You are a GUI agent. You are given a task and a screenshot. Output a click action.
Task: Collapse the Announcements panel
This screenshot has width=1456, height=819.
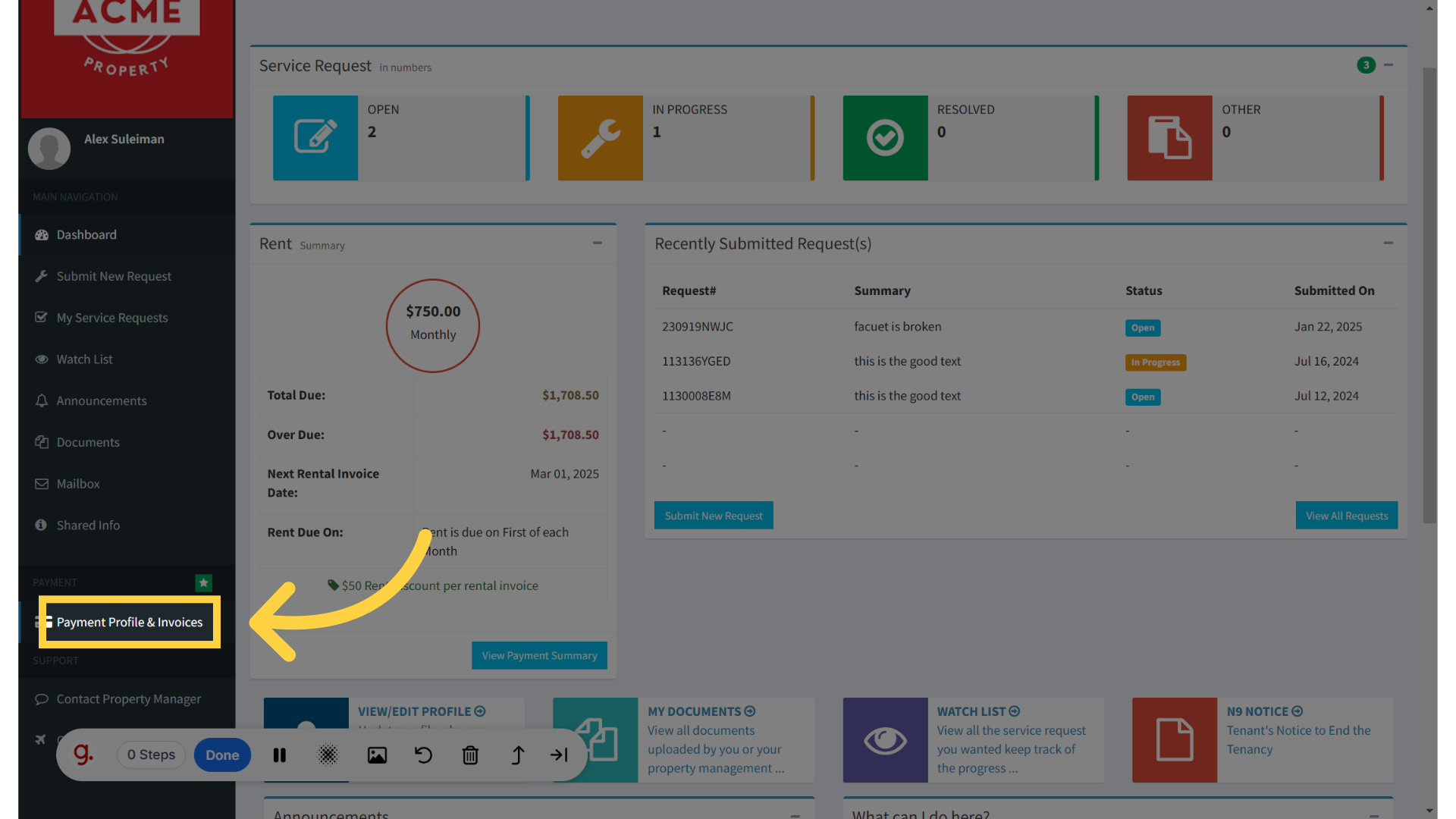(x=795, y=815)
